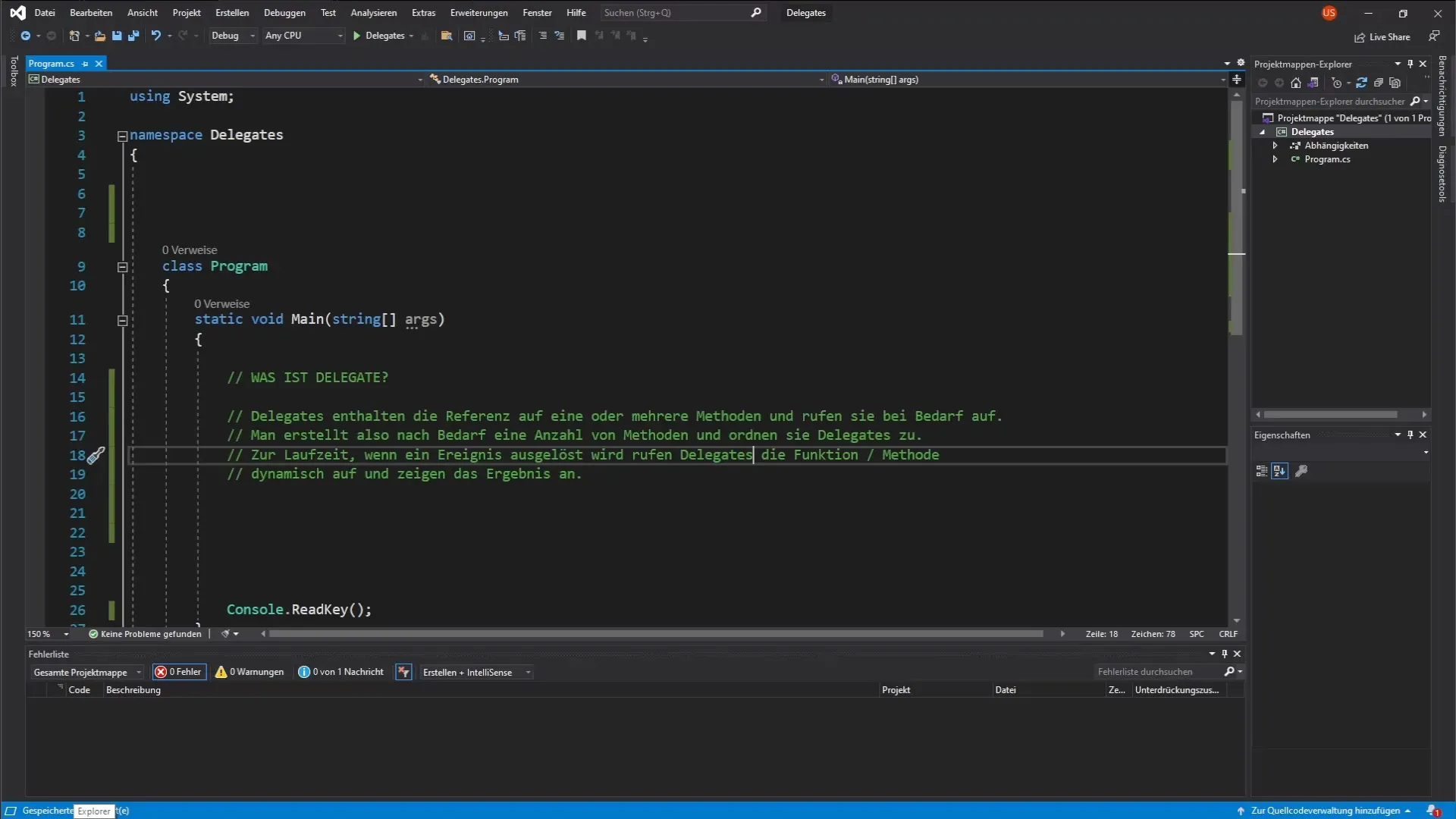
Task: Open the Debuggen menu
Action: click(x=284, y=13)
